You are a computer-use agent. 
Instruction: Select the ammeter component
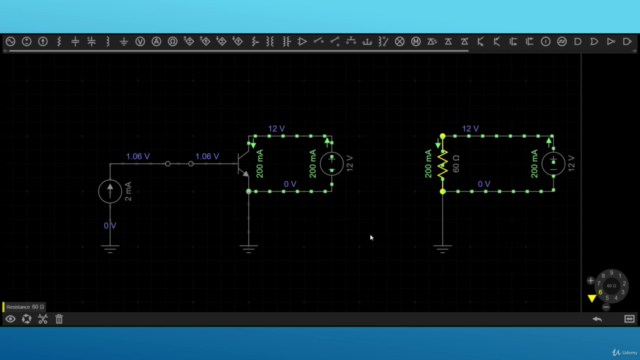coord(156,42)
